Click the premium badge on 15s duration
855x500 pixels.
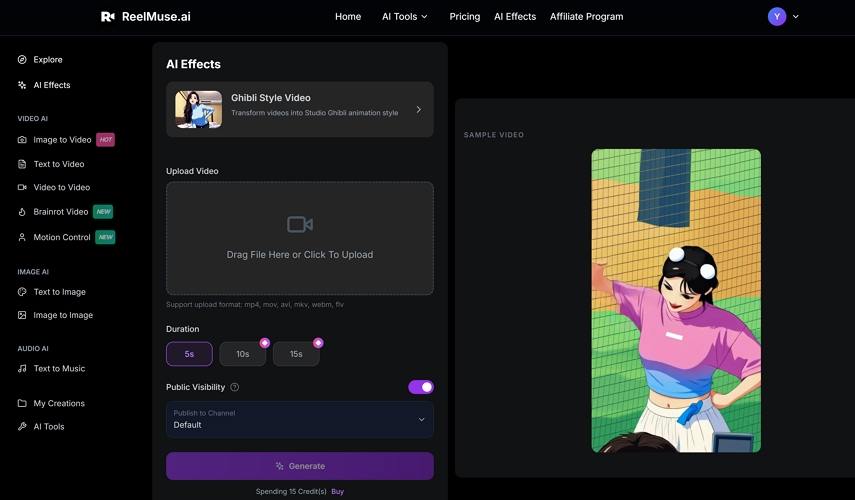(x=318, y=343)
